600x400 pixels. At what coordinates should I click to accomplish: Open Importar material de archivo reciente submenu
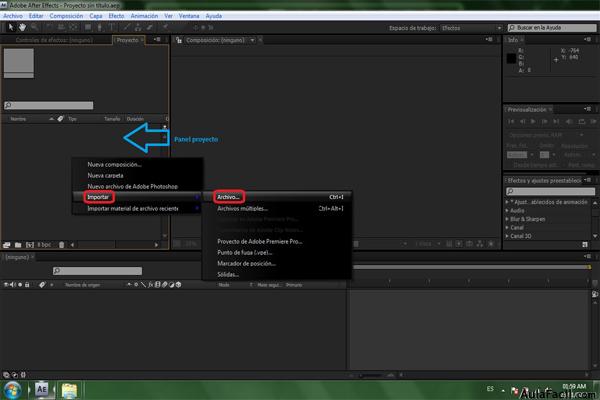[x=137, y=208]
